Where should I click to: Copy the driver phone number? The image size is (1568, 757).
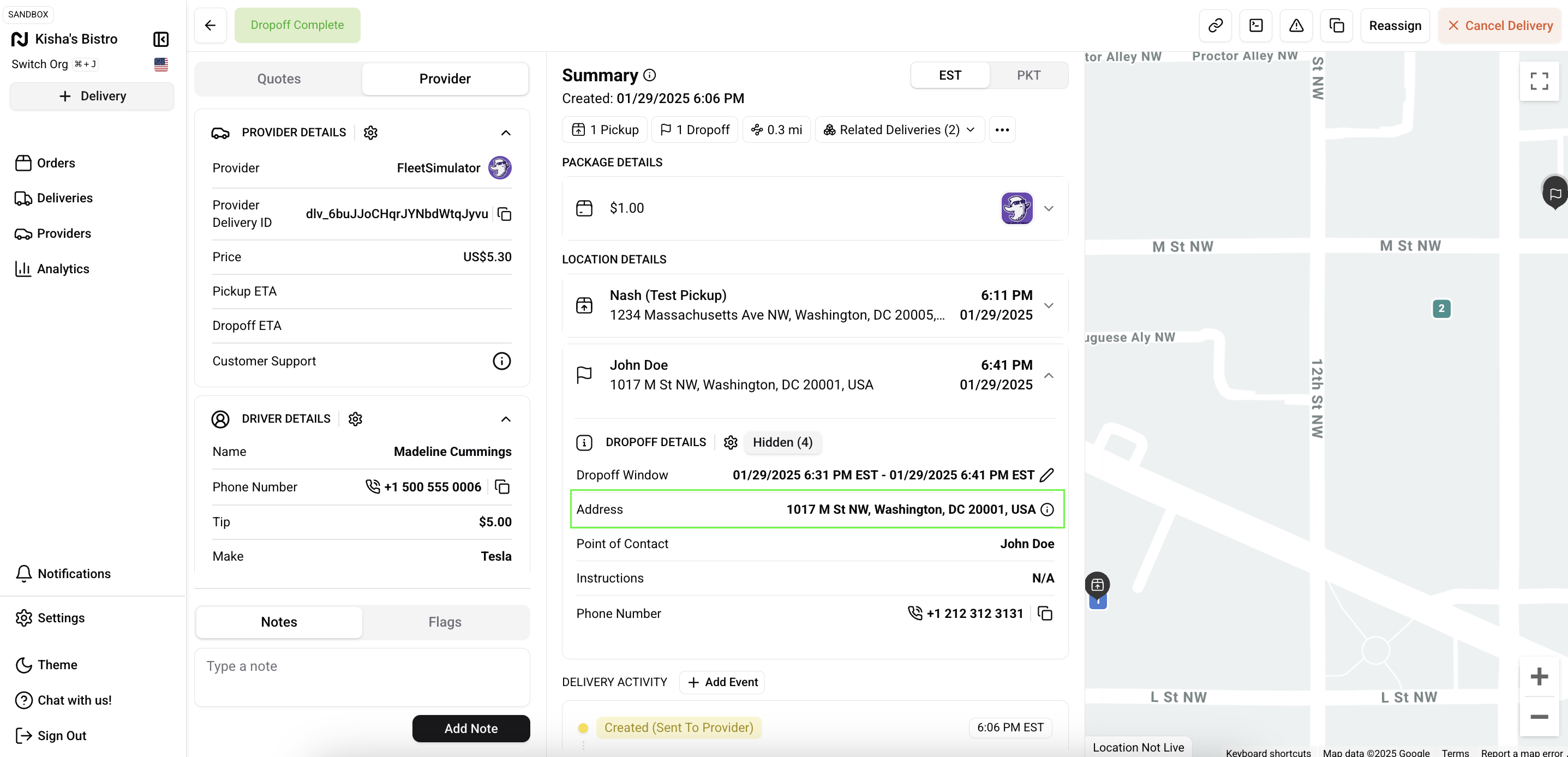click(x=502, y=488)
